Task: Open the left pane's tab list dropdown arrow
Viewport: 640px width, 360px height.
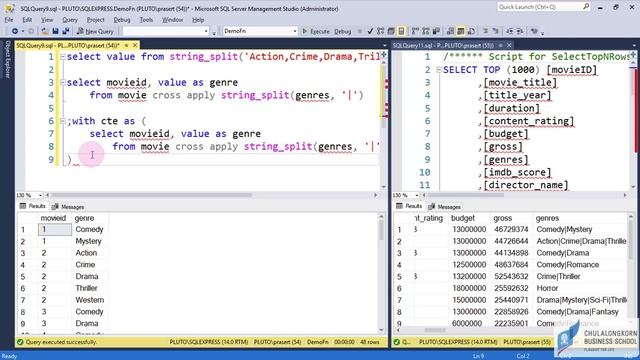Action: [x=384, y=46]
